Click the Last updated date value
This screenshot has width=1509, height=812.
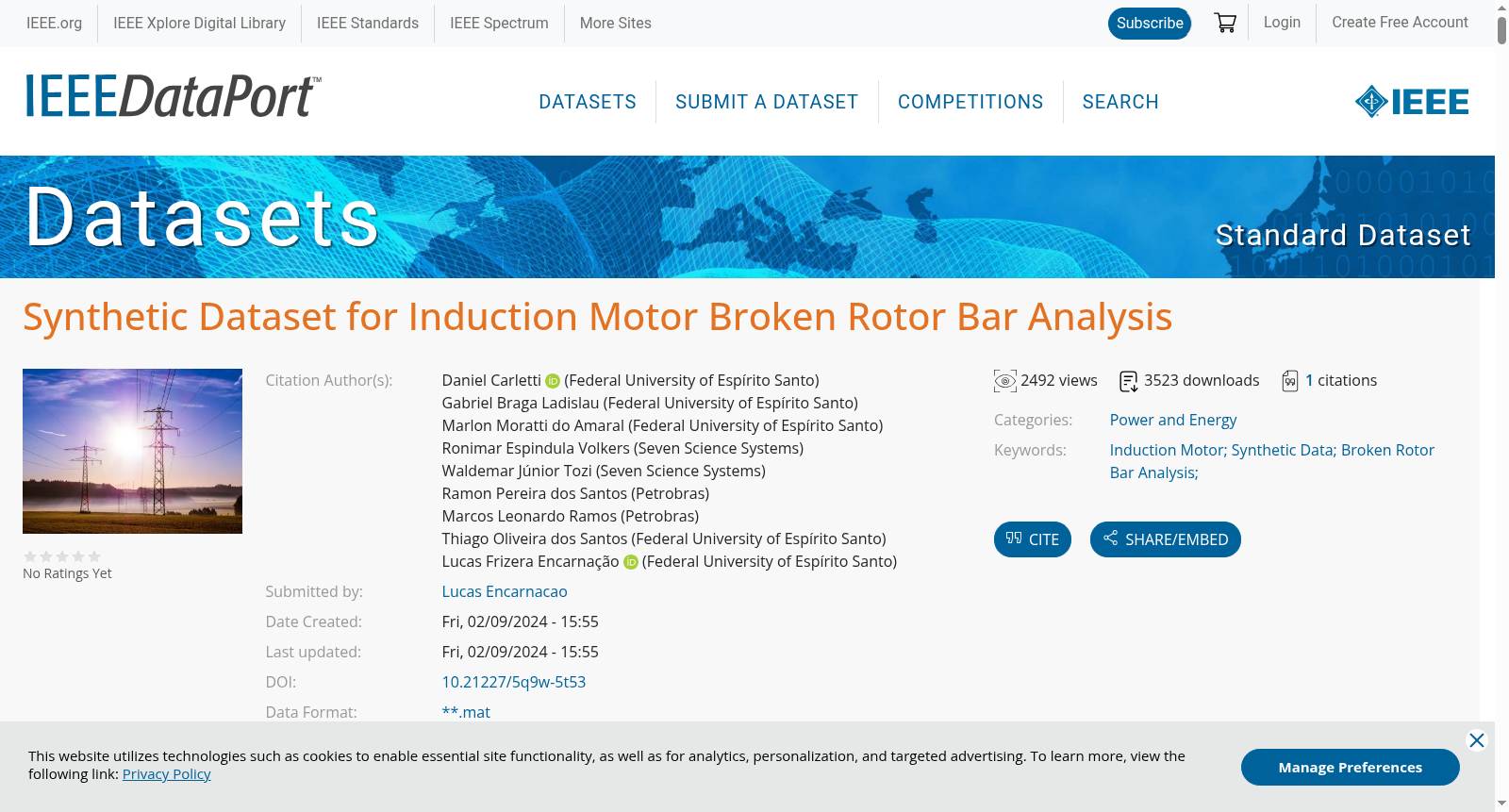coord(521,652)
